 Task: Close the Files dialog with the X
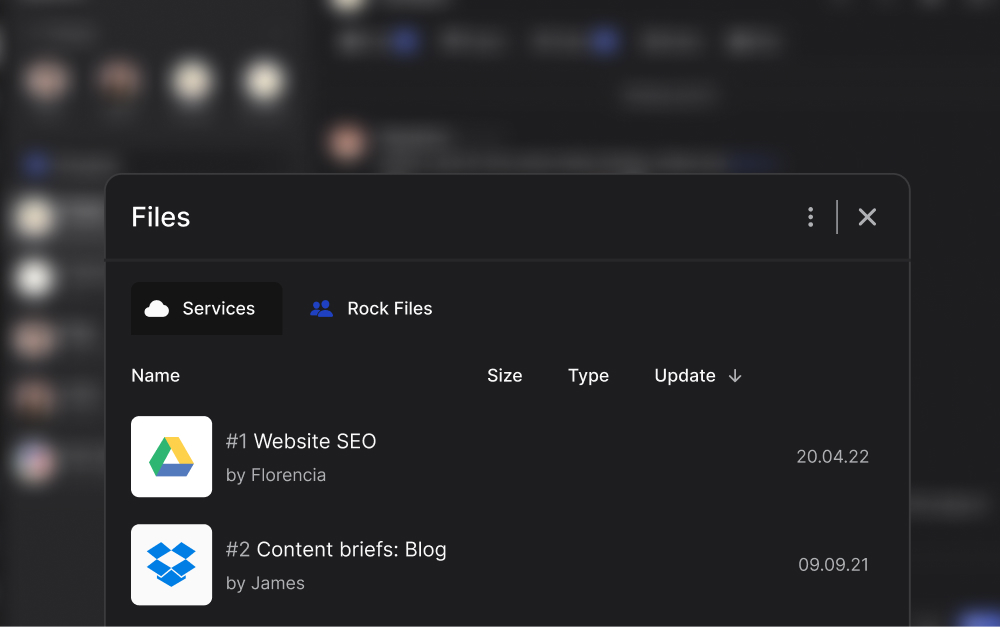pos(867,216)
